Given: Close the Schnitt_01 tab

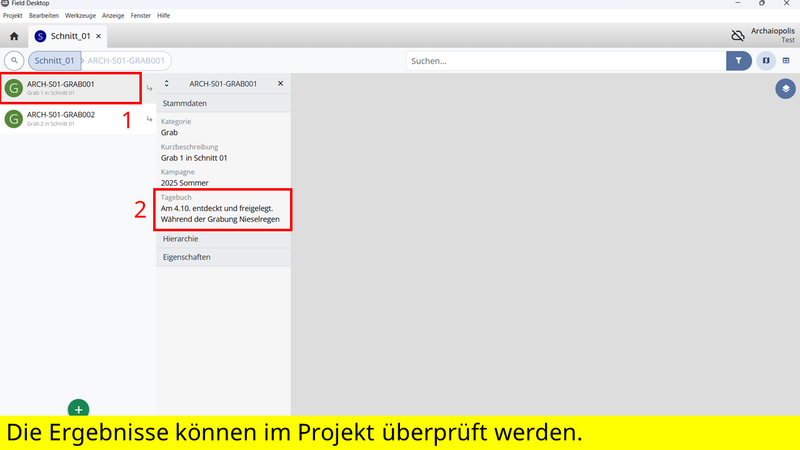Looking at the screenshot, I should (x=97, y=36).
